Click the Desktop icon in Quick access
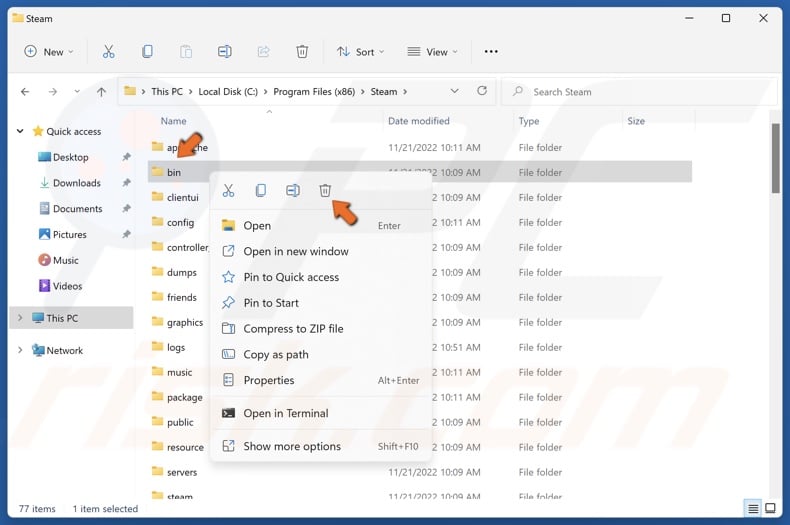The image size is (790, 525). pos(44,157)
